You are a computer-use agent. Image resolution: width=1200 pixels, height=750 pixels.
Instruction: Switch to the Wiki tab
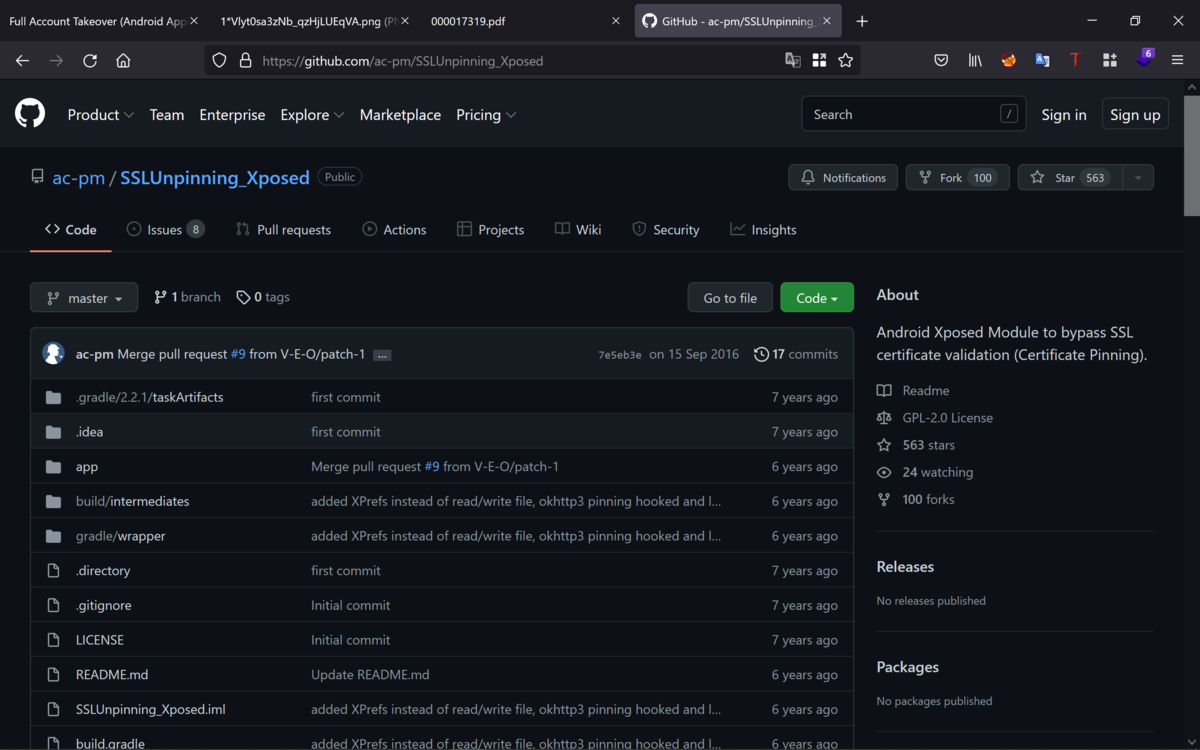pos(578,230)
